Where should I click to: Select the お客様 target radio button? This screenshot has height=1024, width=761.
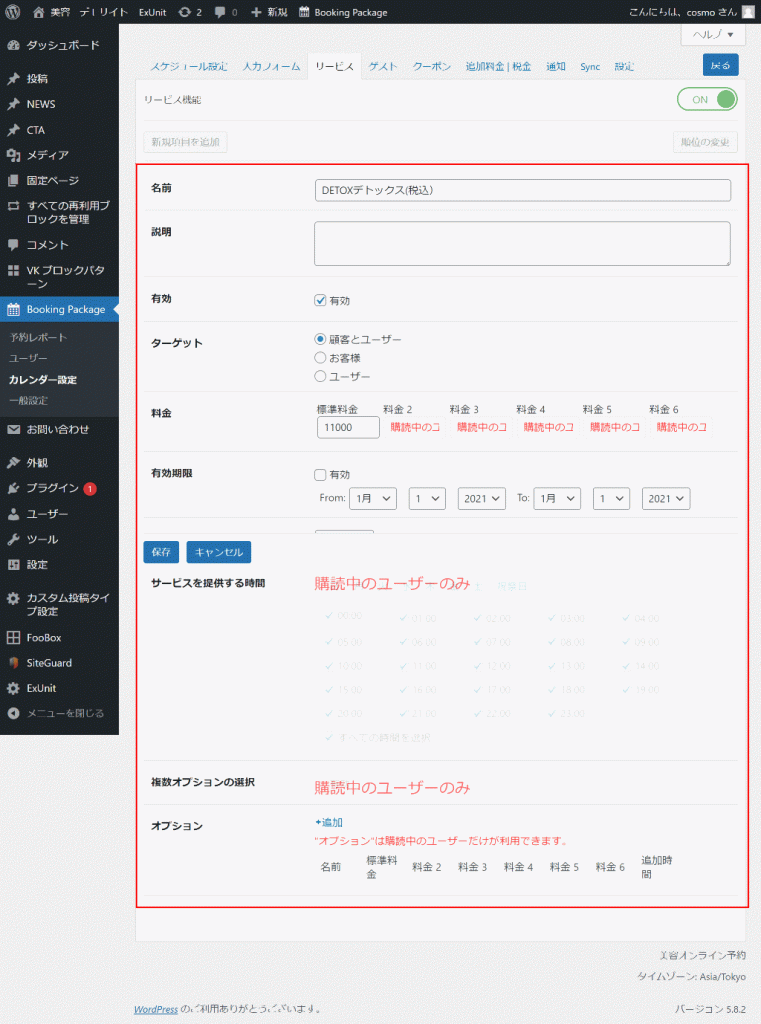pos(320,357)
